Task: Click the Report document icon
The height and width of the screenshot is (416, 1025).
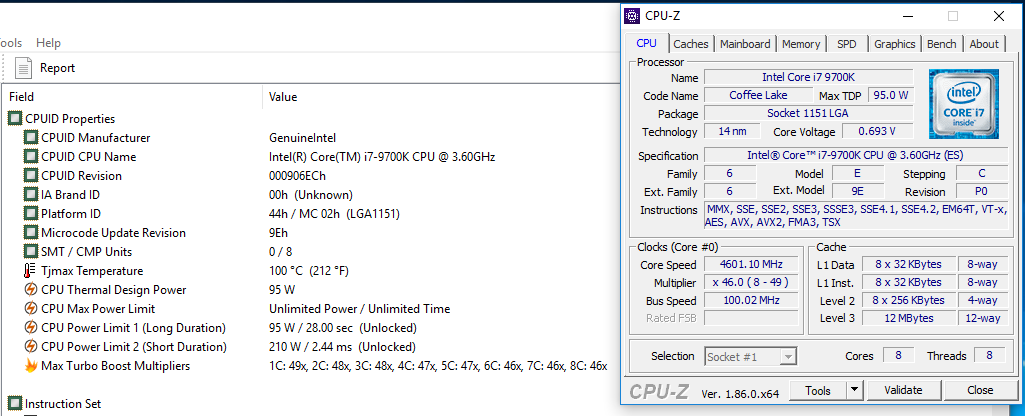Action: tap(24, 67)
